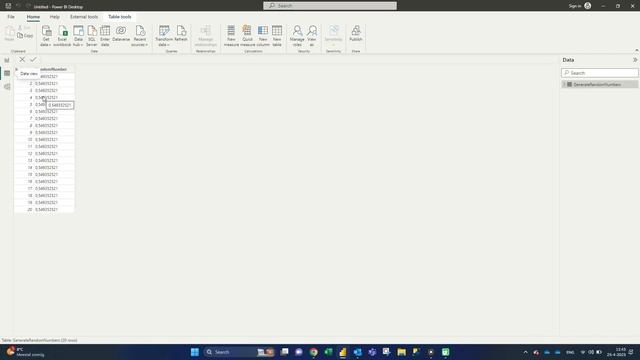The width and height of the screenshot is (640, 360).
Task: Open Recent sources list
Action: pyautogui.click(x=140, y=36)
